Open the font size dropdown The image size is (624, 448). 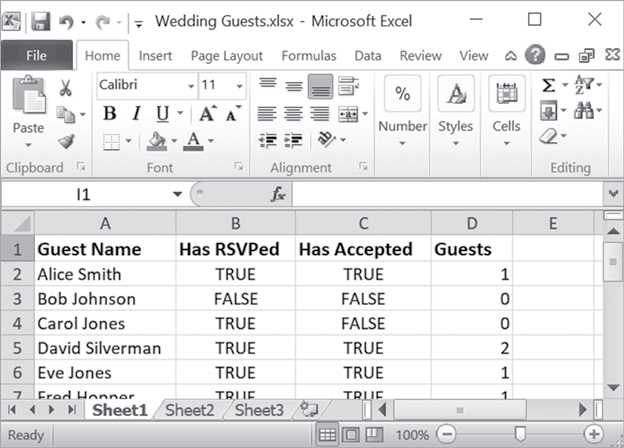point(239,86)
